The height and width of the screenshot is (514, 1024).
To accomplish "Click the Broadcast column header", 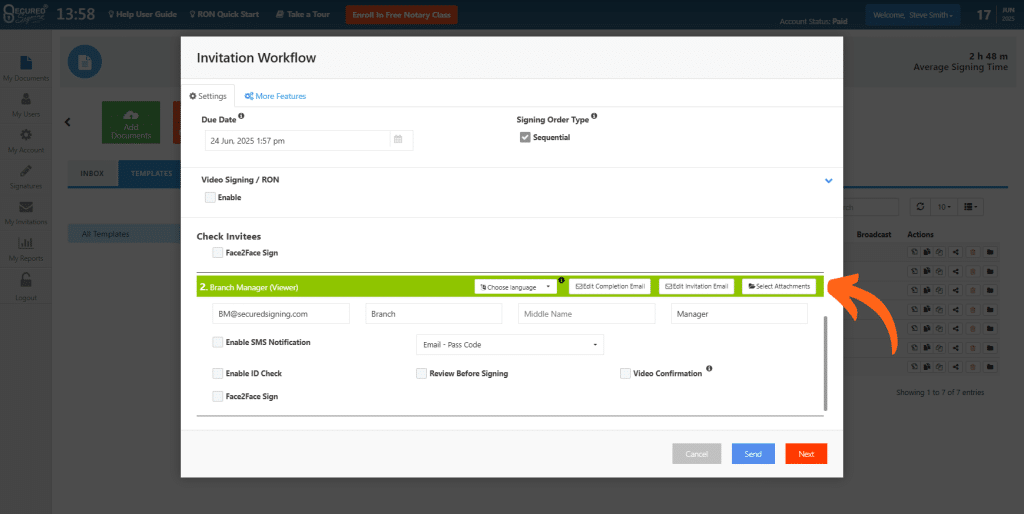I will point(874,234).
